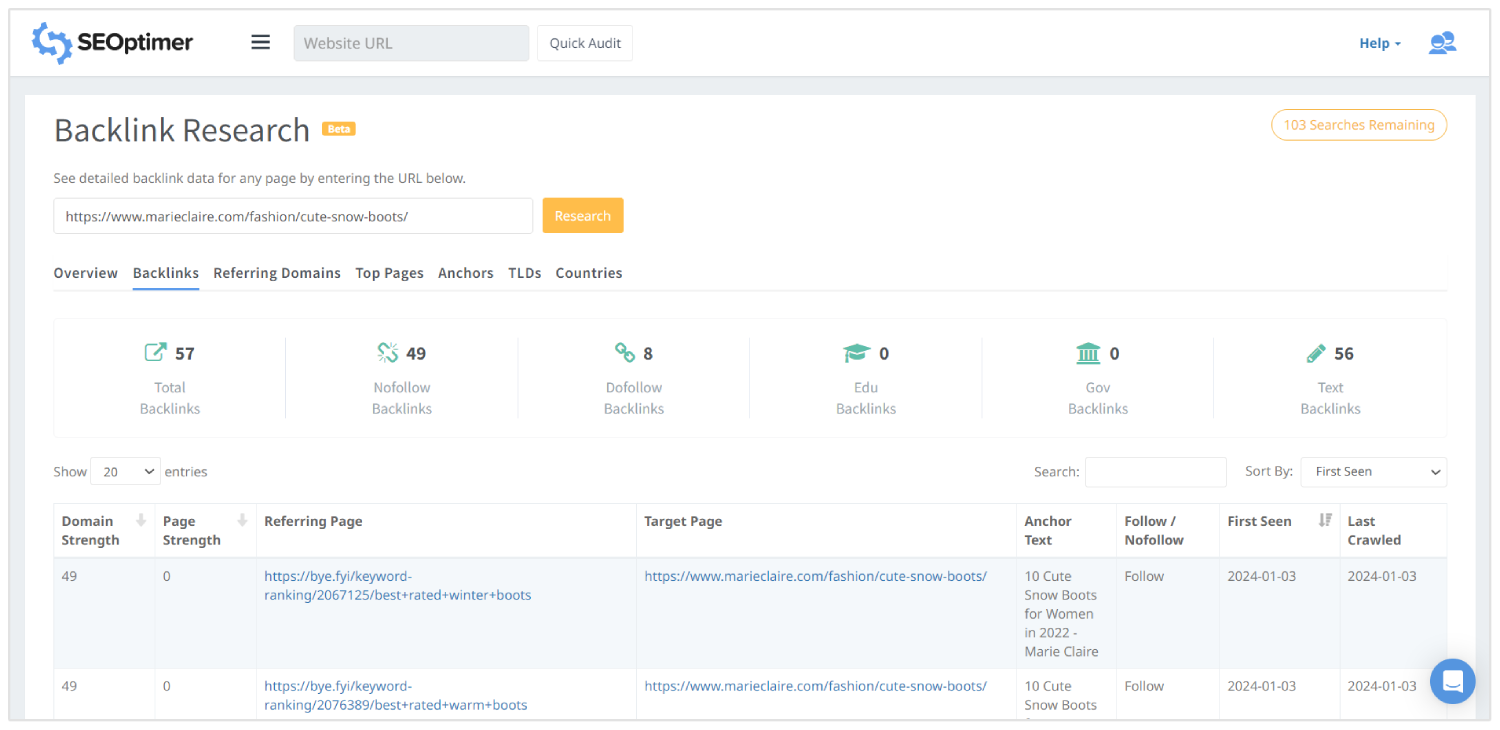Expand the Help dropdown menu
Screen dimensions: 1500x730
click(x=1380, y=43)
